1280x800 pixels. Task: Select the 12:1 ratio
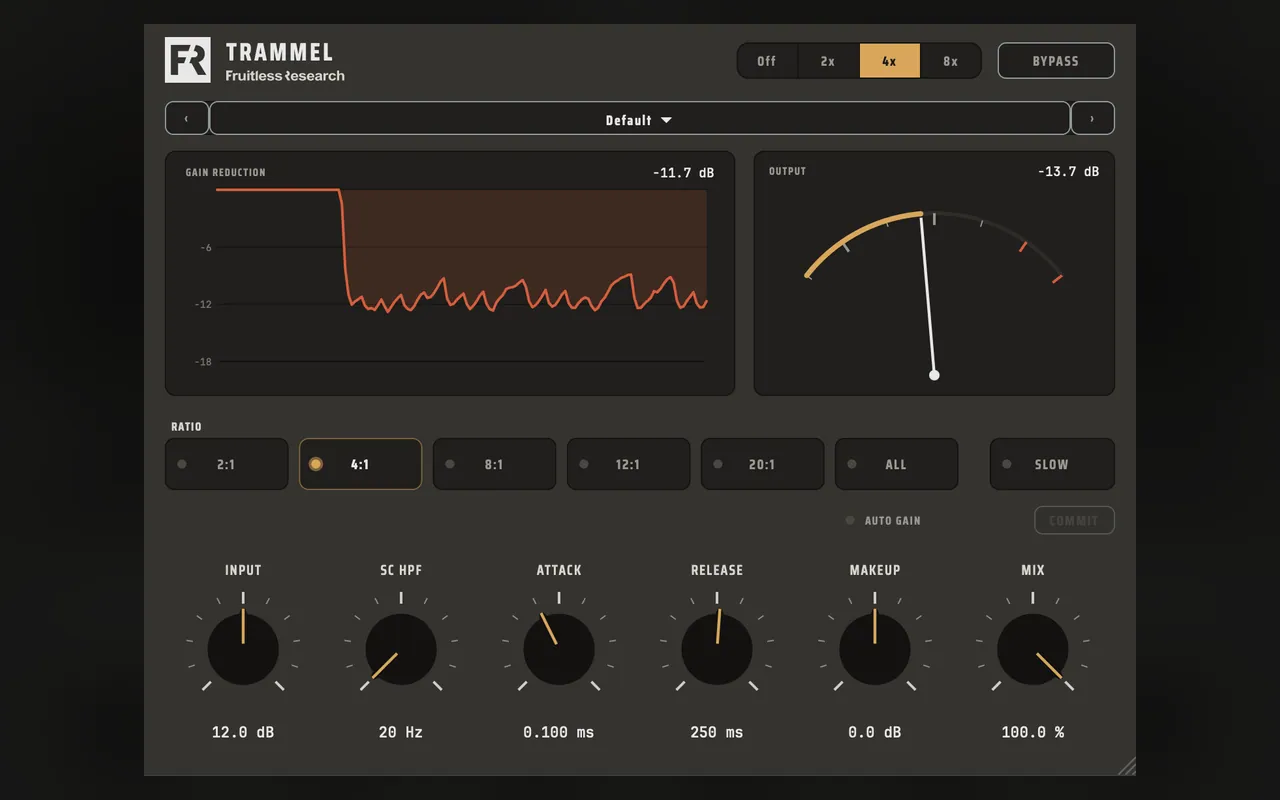[x=628, y=464]
